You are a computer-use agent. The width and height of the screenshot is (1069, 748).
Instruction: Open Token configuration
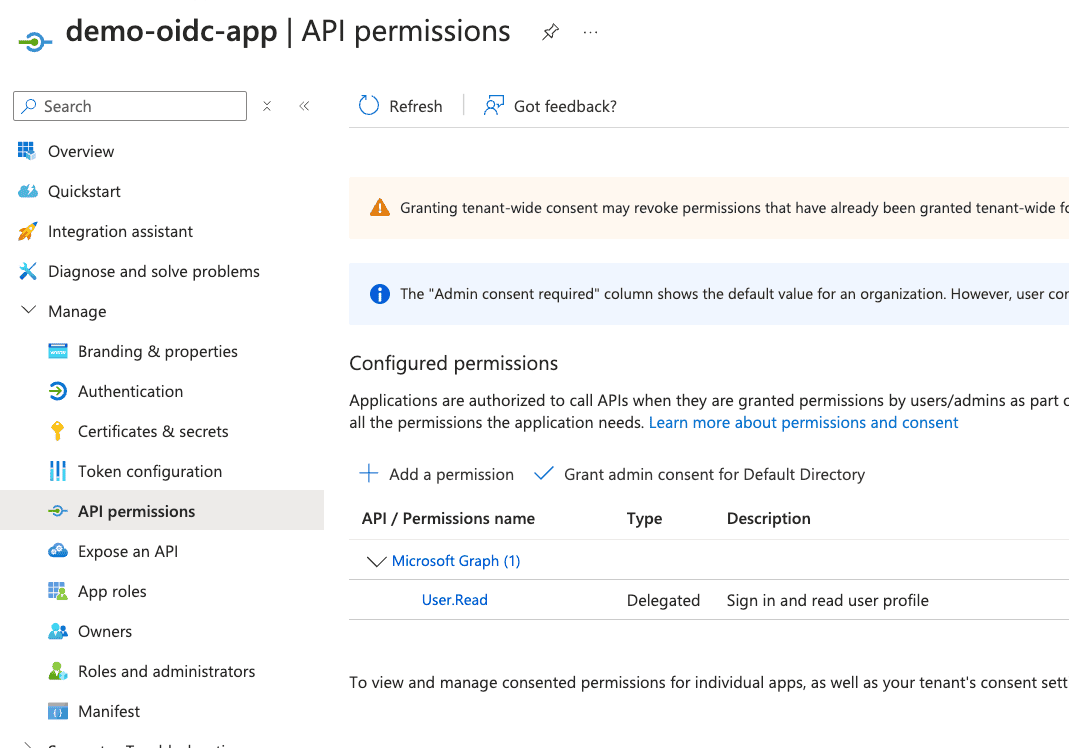[149, 471]
